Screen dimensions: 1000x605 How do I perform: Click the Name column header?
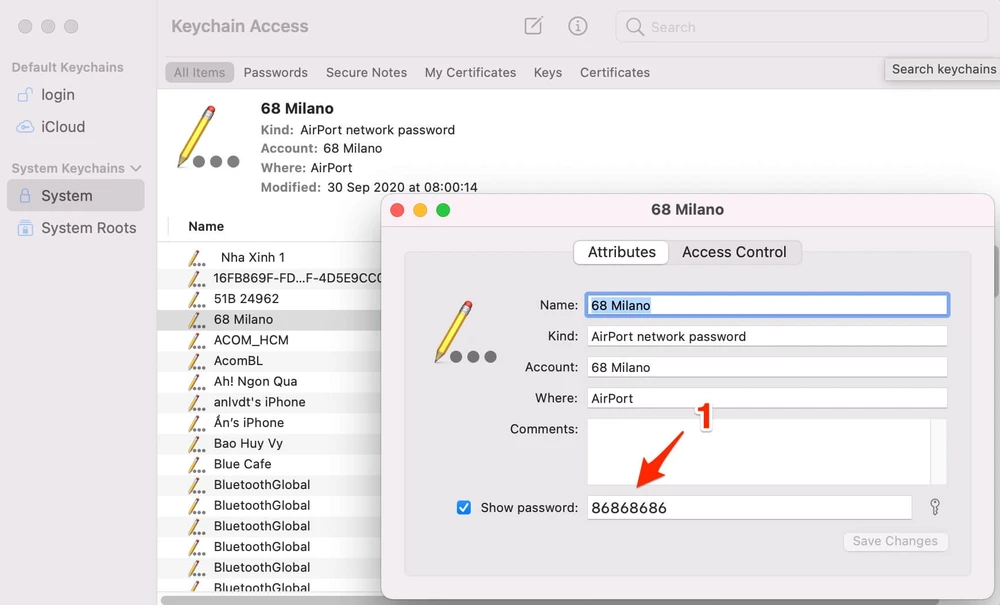click(x=206, y=226)
